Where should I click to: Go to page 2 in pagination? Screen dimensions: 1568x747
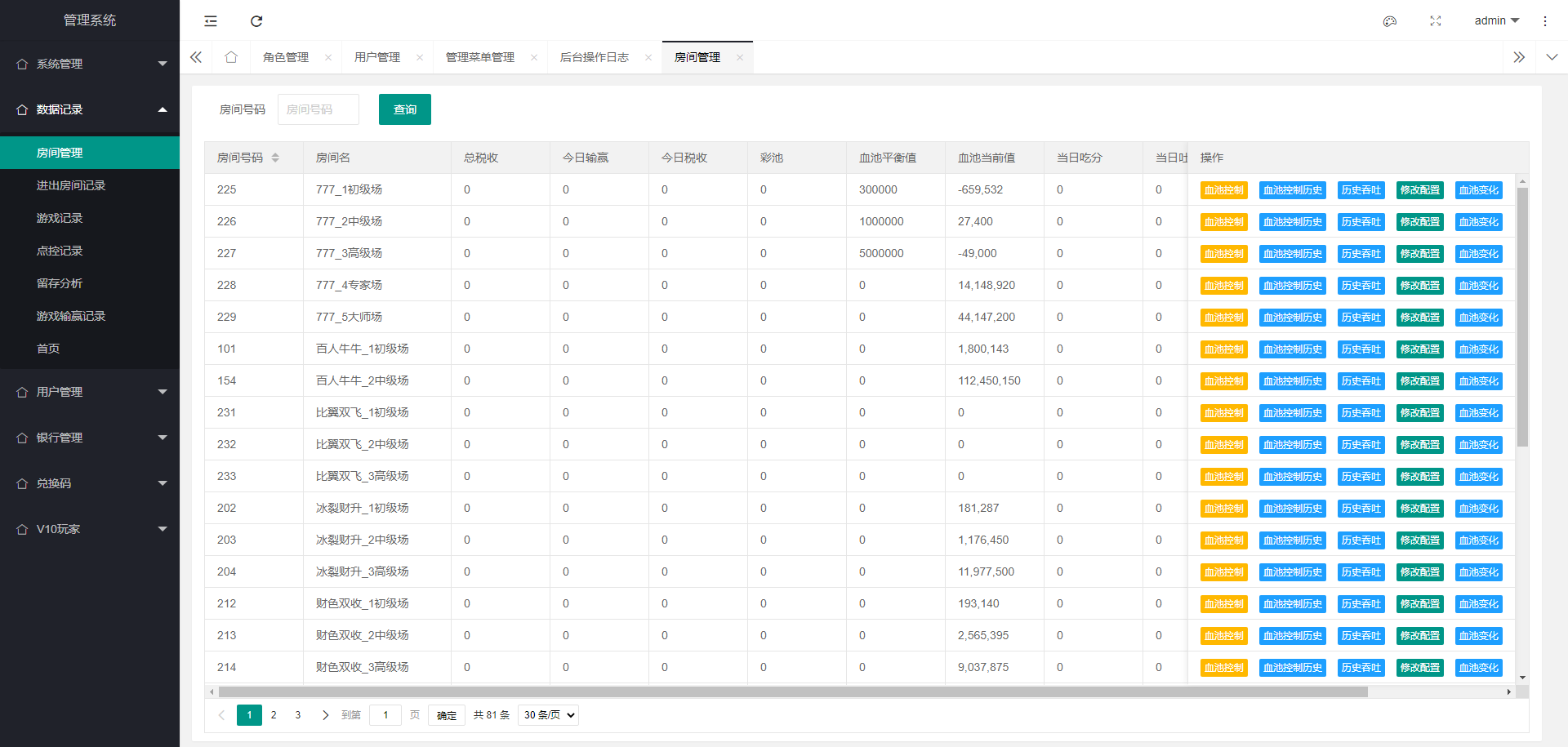click(x=273, y=714)
